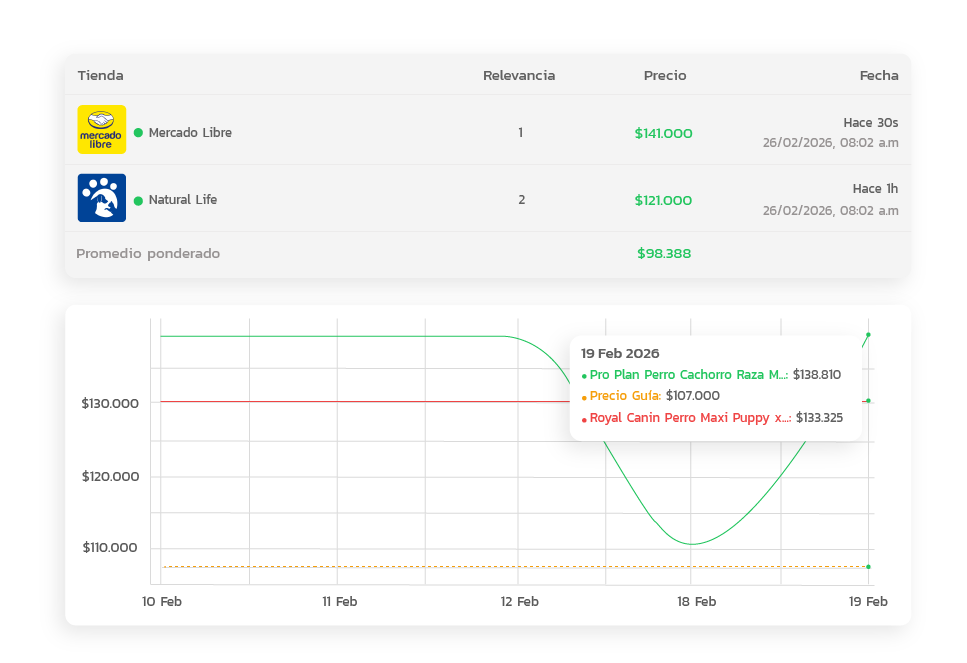967x663 pixels.
Task: Select the Royal Canin Perro Maxi Puppy label
Action: (692, 418)
